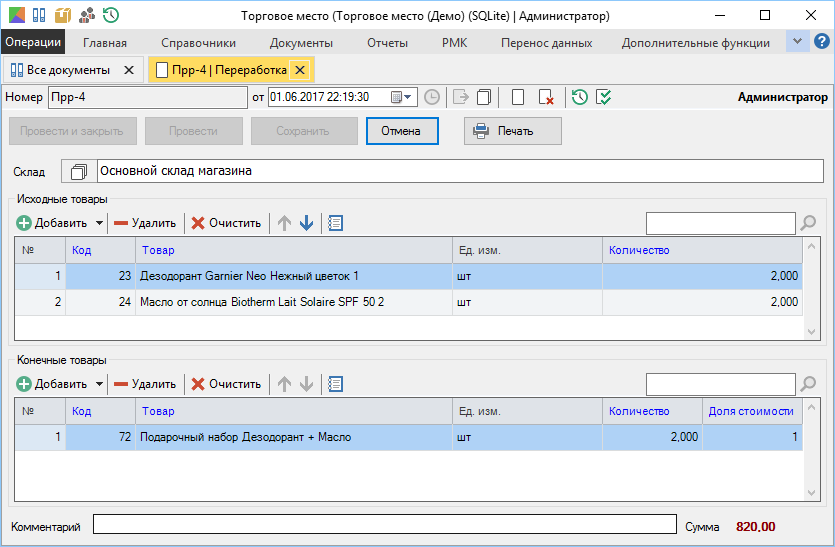Image resolution: width=835 pixels, height=547 pixels.
Task: Open the Отчеты menu
Action: [387, 43]
